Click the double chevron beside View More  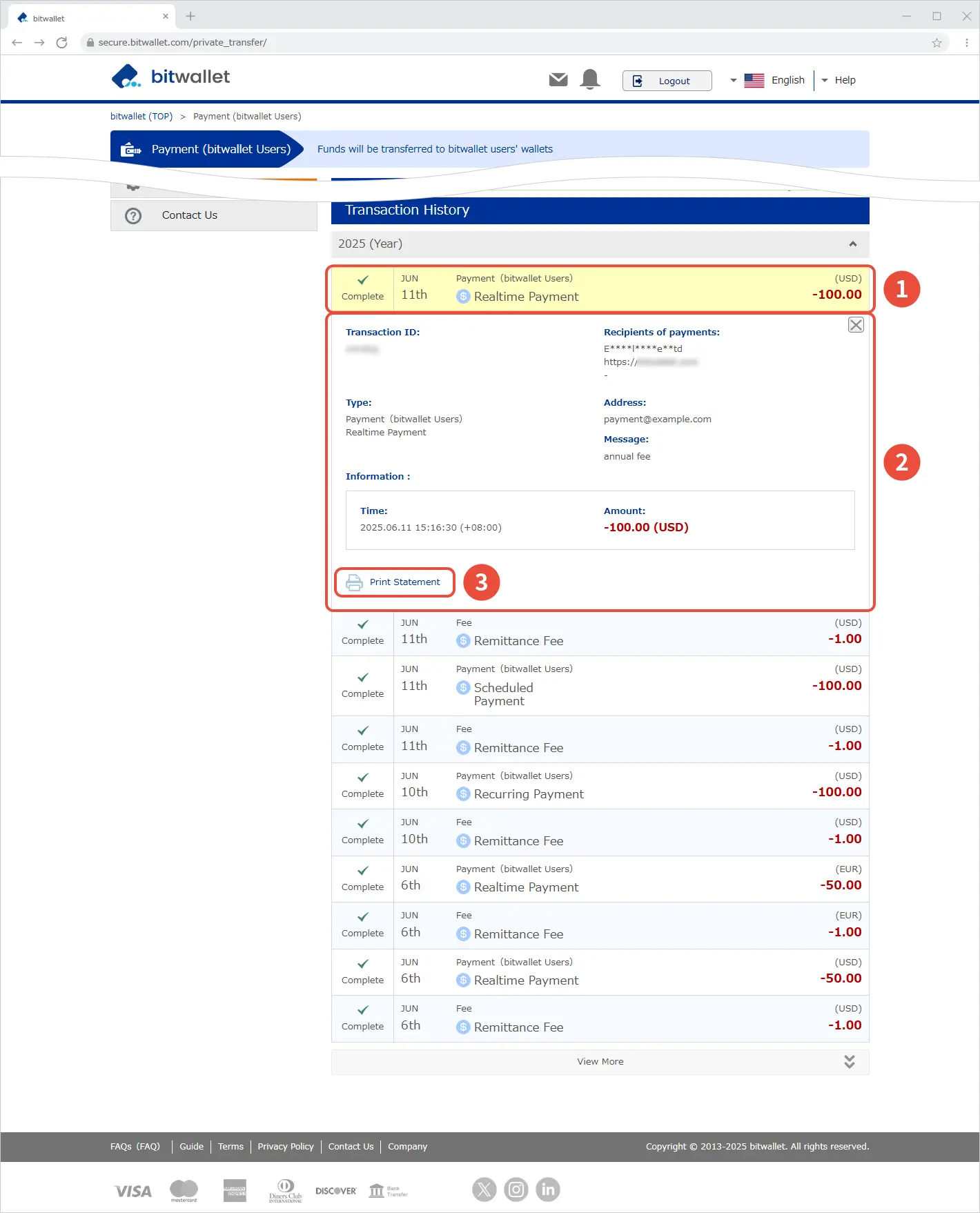[x=850, y=1062]
